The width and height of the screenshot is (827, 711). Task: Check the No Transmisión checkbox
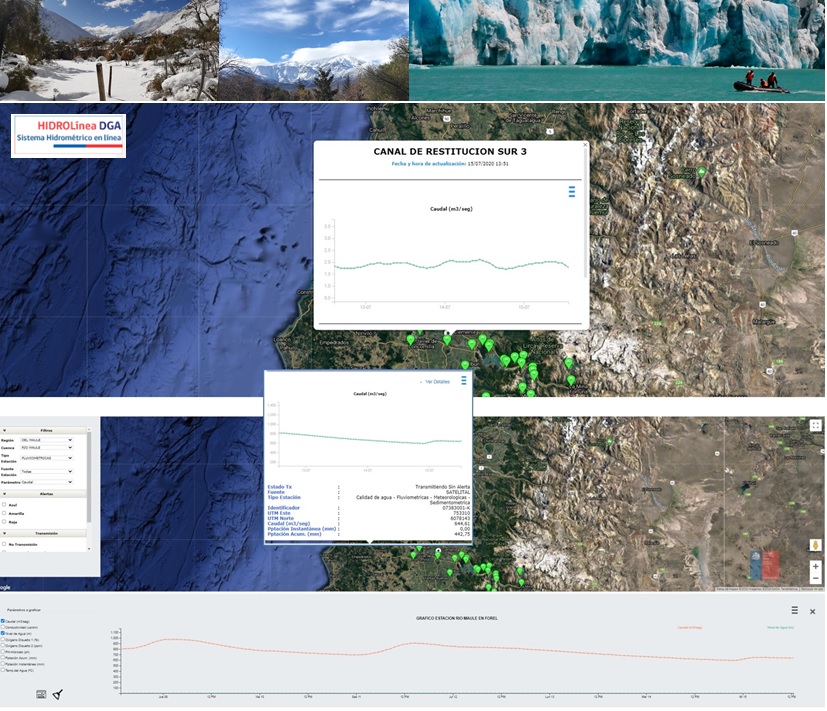(4, 544)
